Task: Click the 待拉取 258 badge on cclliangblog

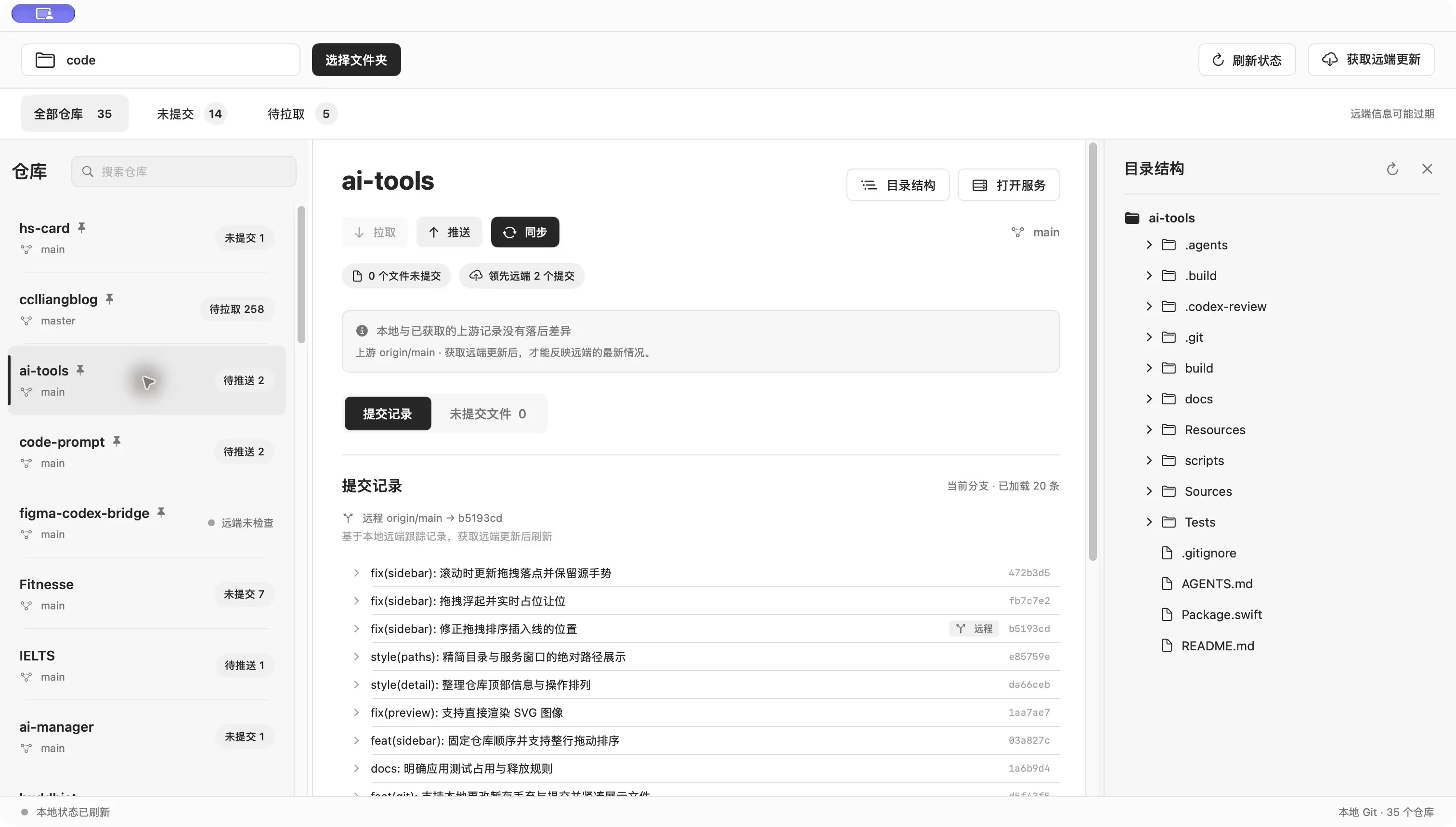Action: 236,309
